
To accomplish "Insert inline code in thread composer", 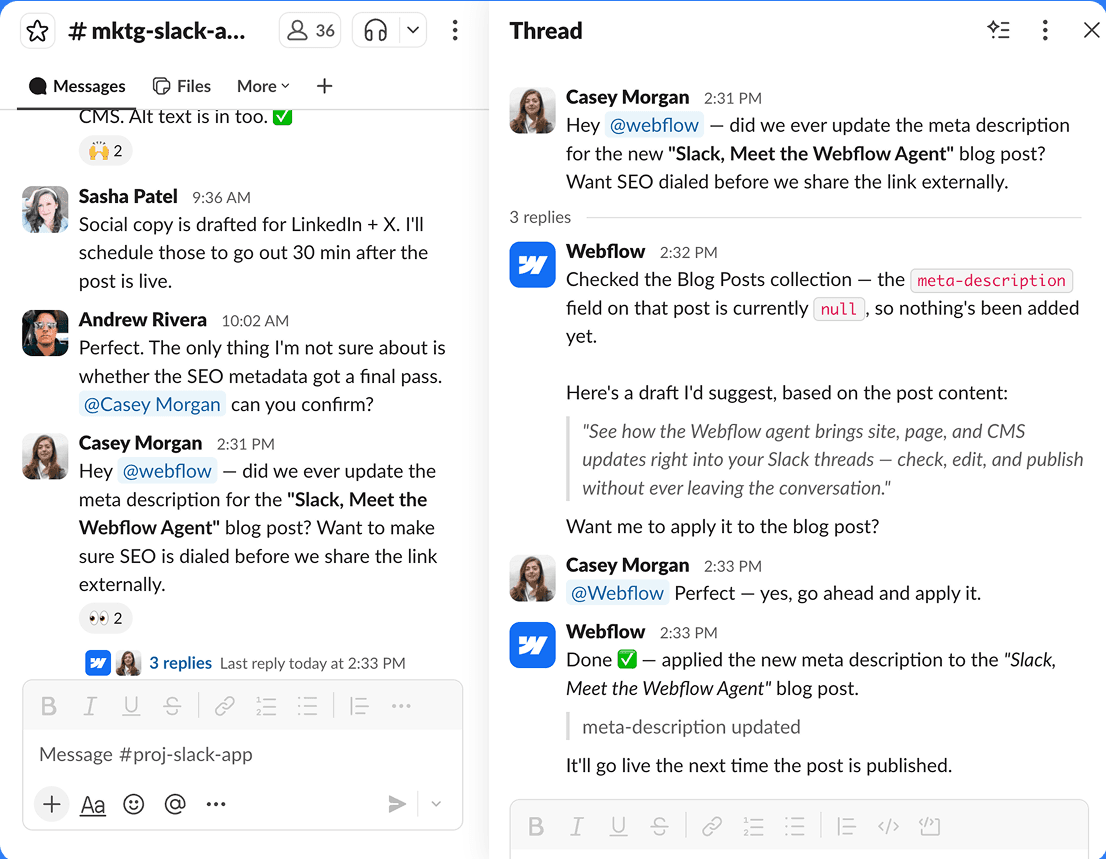I will [888, 826].
